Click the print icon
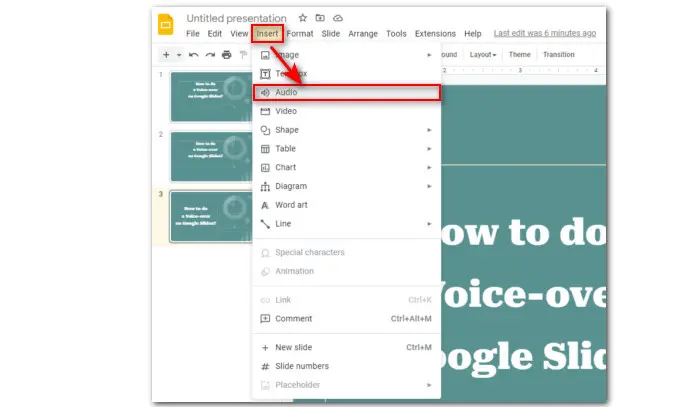 pyautogui.click(x=227, y=54)
